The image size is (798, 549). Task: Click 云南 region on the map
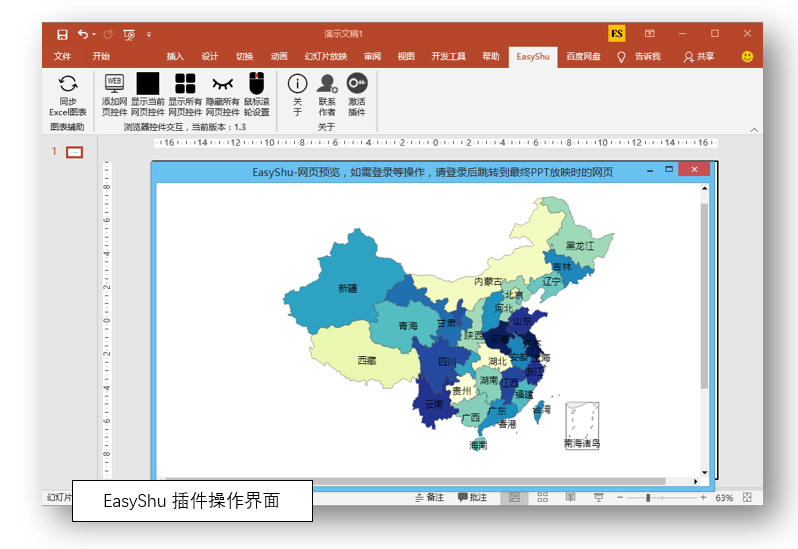434,404
